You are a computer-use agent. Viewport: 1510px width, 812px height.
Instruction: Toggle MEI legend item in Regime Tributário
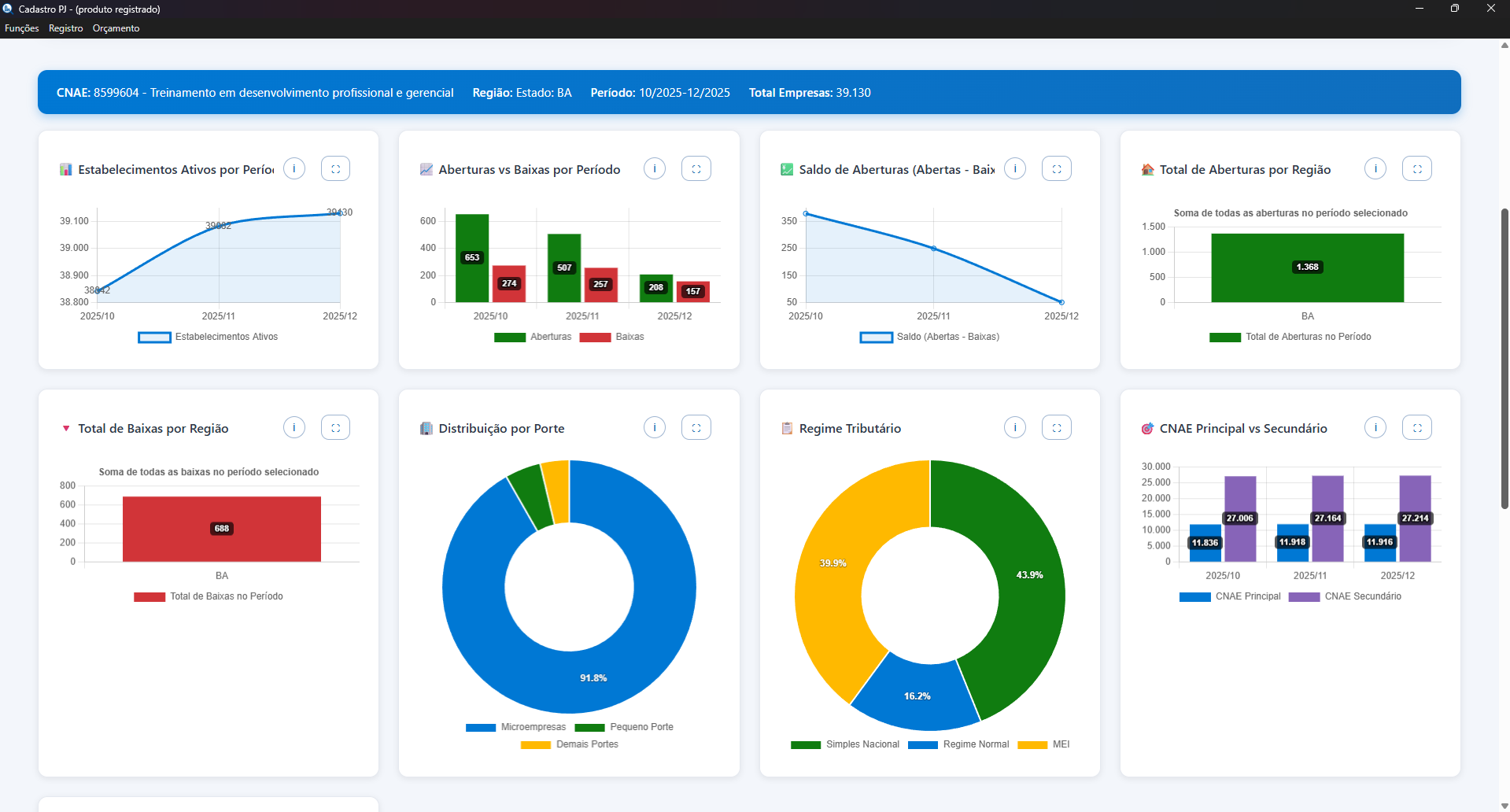point(1044,744)
